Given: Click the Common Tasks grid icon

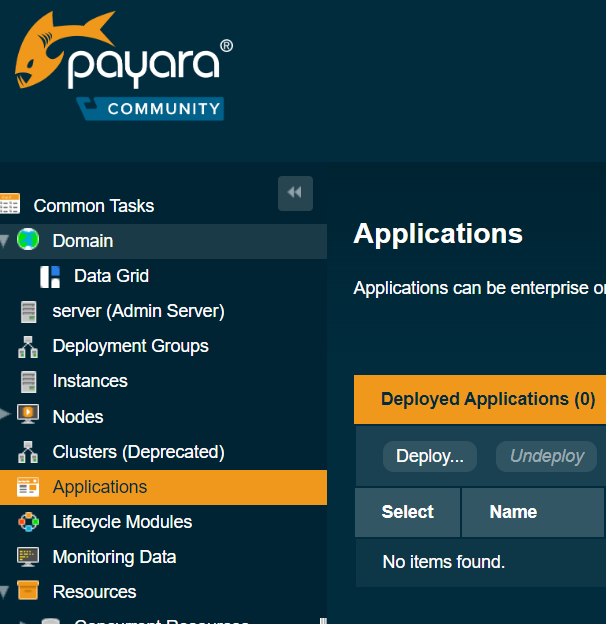Looking at the screenshot, I should click(x=10, y=205).
